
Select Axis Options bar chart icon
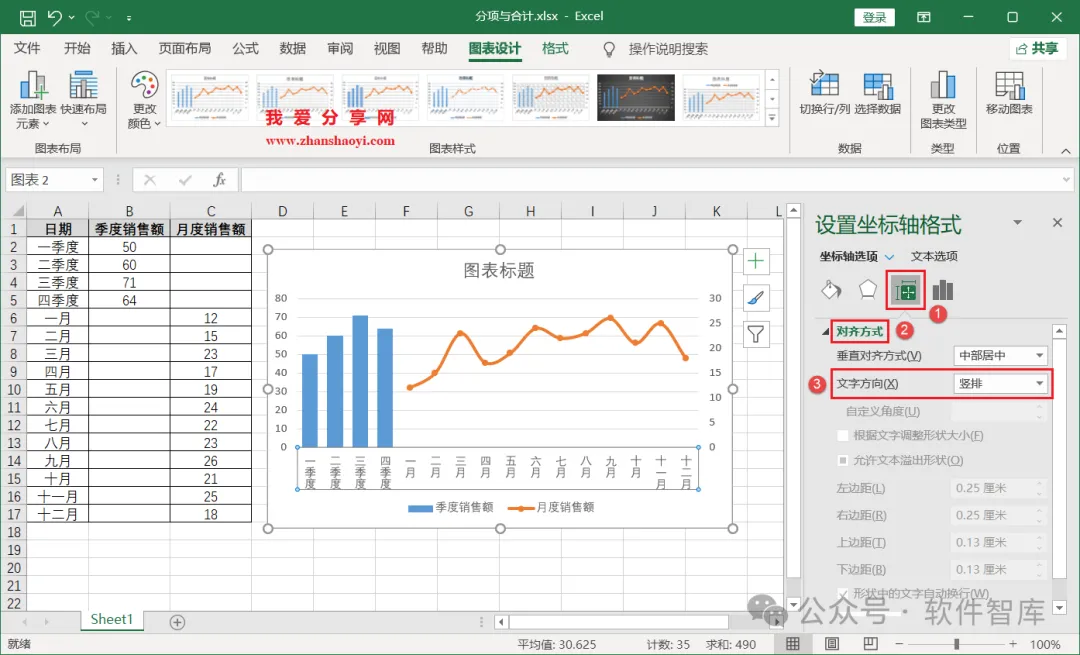coord(942,290)
